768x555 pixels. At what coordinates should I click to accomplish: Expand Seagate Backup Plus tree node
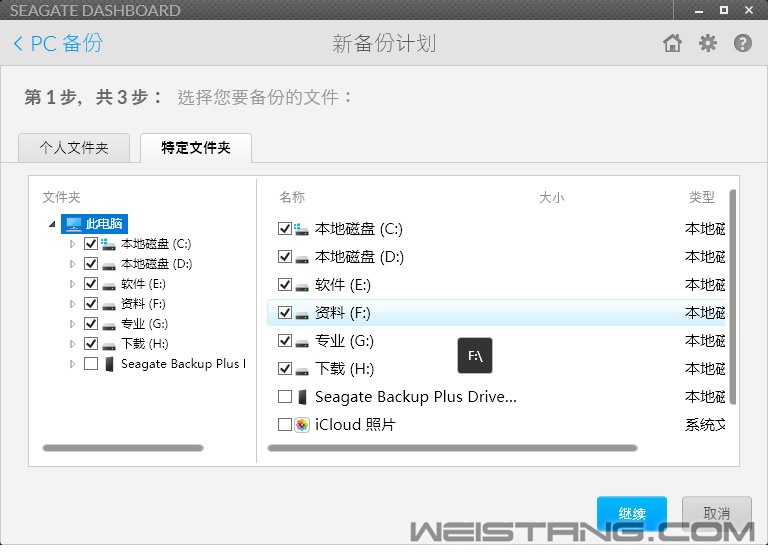point(72,364)
